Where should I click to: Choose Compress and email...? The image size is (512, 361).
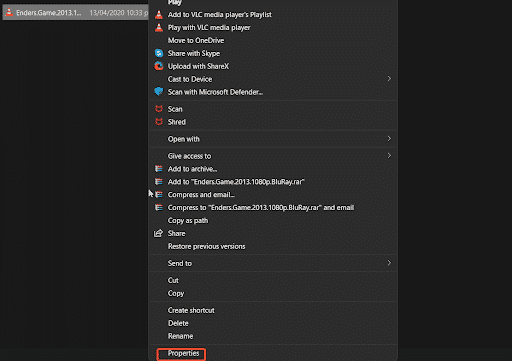click(x=201, y=195)
